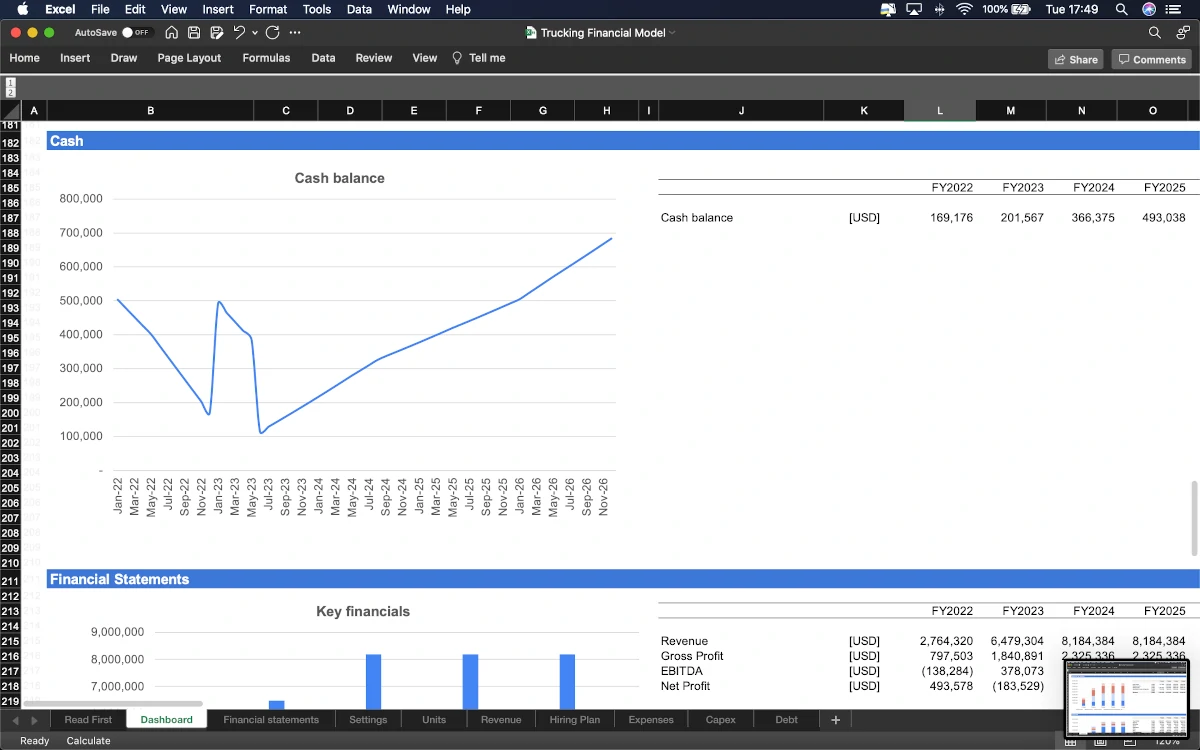Click the Key financials chart title
1200x750 pixels.
pos(363,611)
